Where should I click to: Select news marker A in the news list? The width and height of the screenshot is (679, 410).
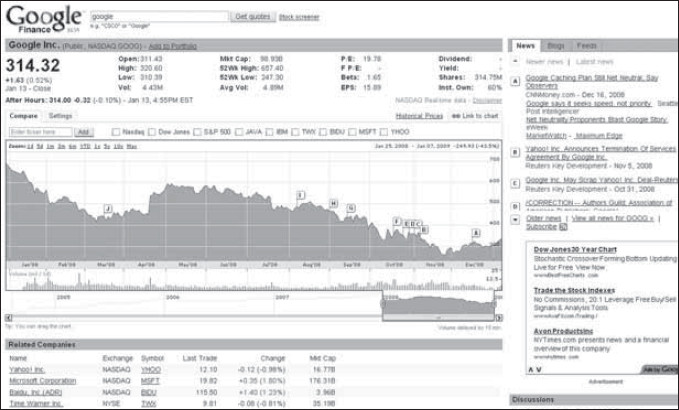(x=515, y=81)
